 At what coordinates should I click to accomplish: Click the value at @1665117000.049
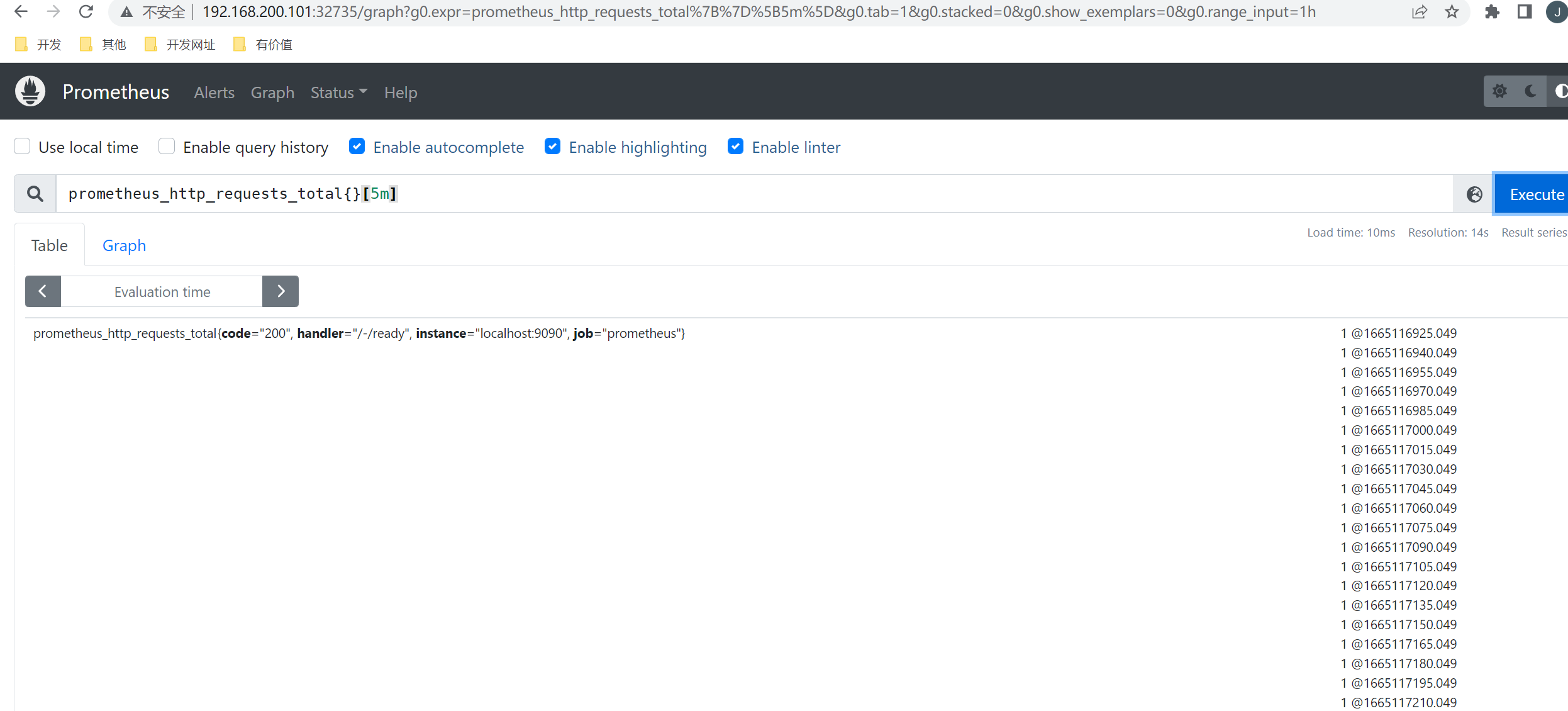[1398, 430]
